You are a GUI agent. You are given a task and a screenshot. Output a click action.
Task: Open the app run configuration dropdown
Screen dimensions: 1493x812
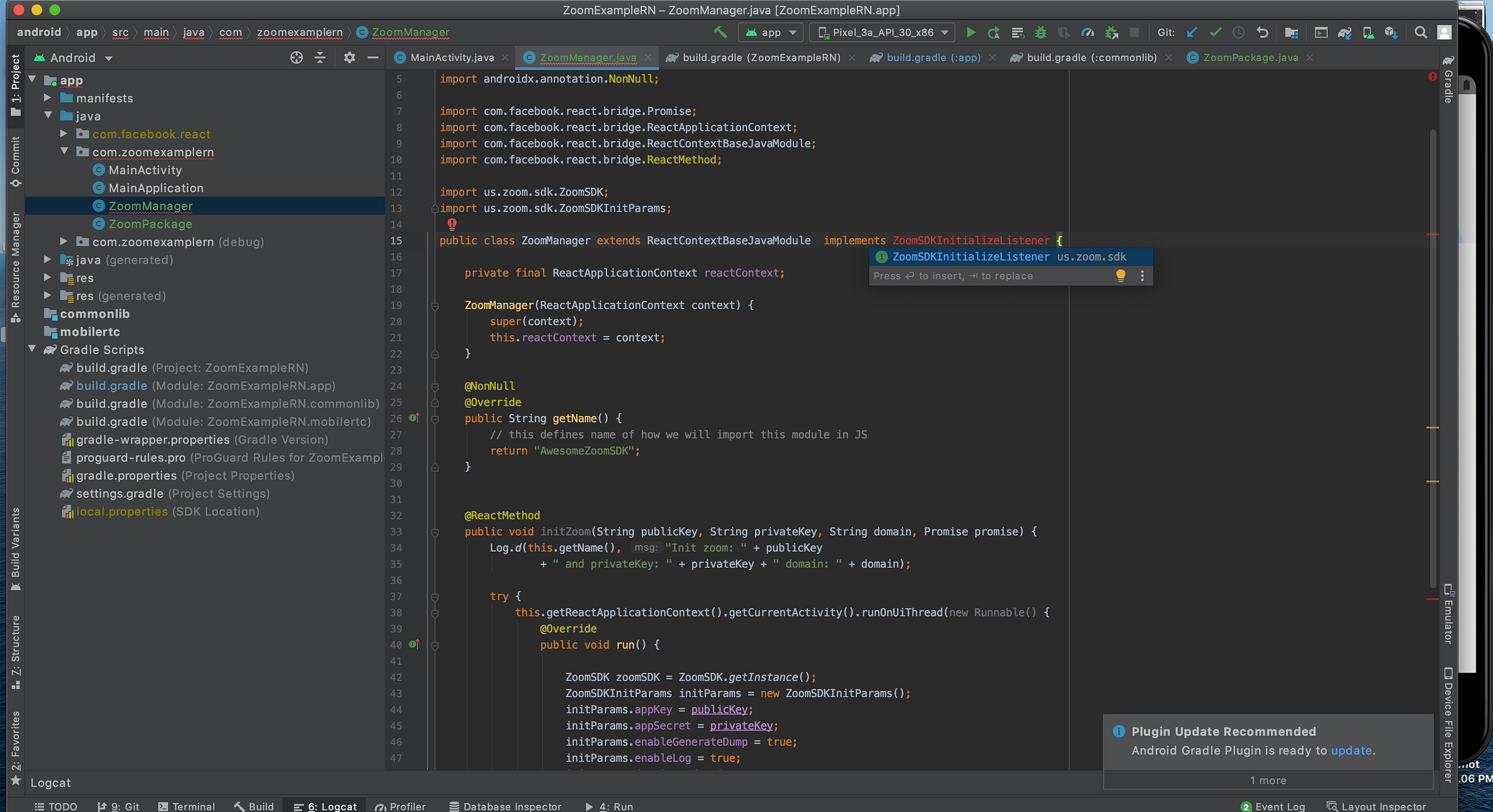coord(771,32)
